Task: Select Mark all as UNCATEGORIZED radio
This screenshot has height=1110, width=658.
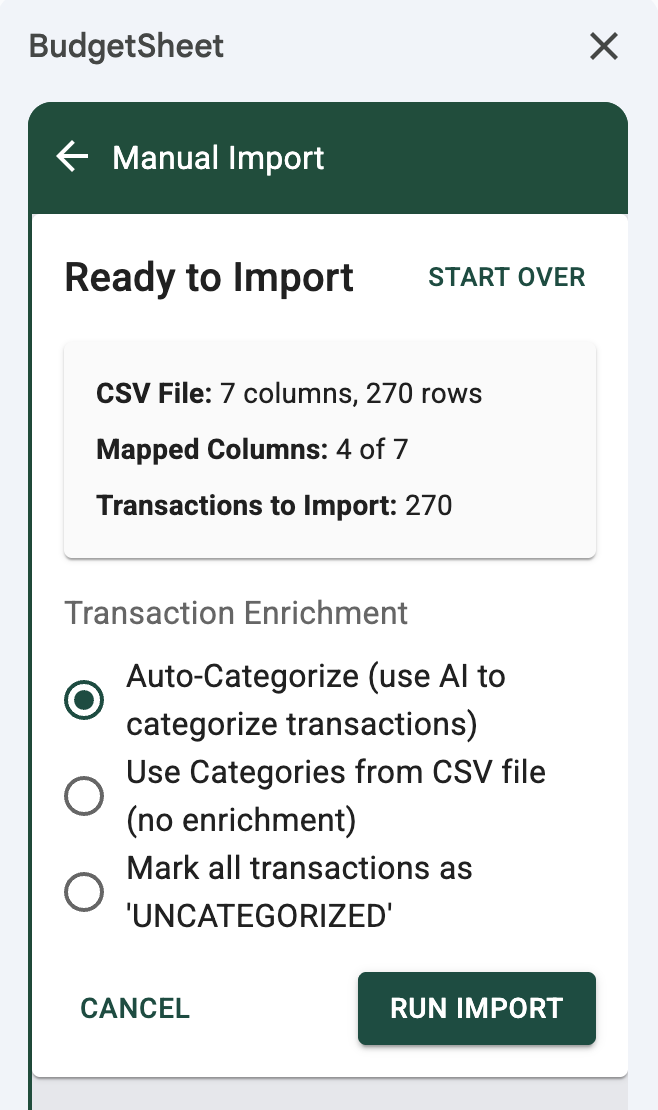Action: 84,891
